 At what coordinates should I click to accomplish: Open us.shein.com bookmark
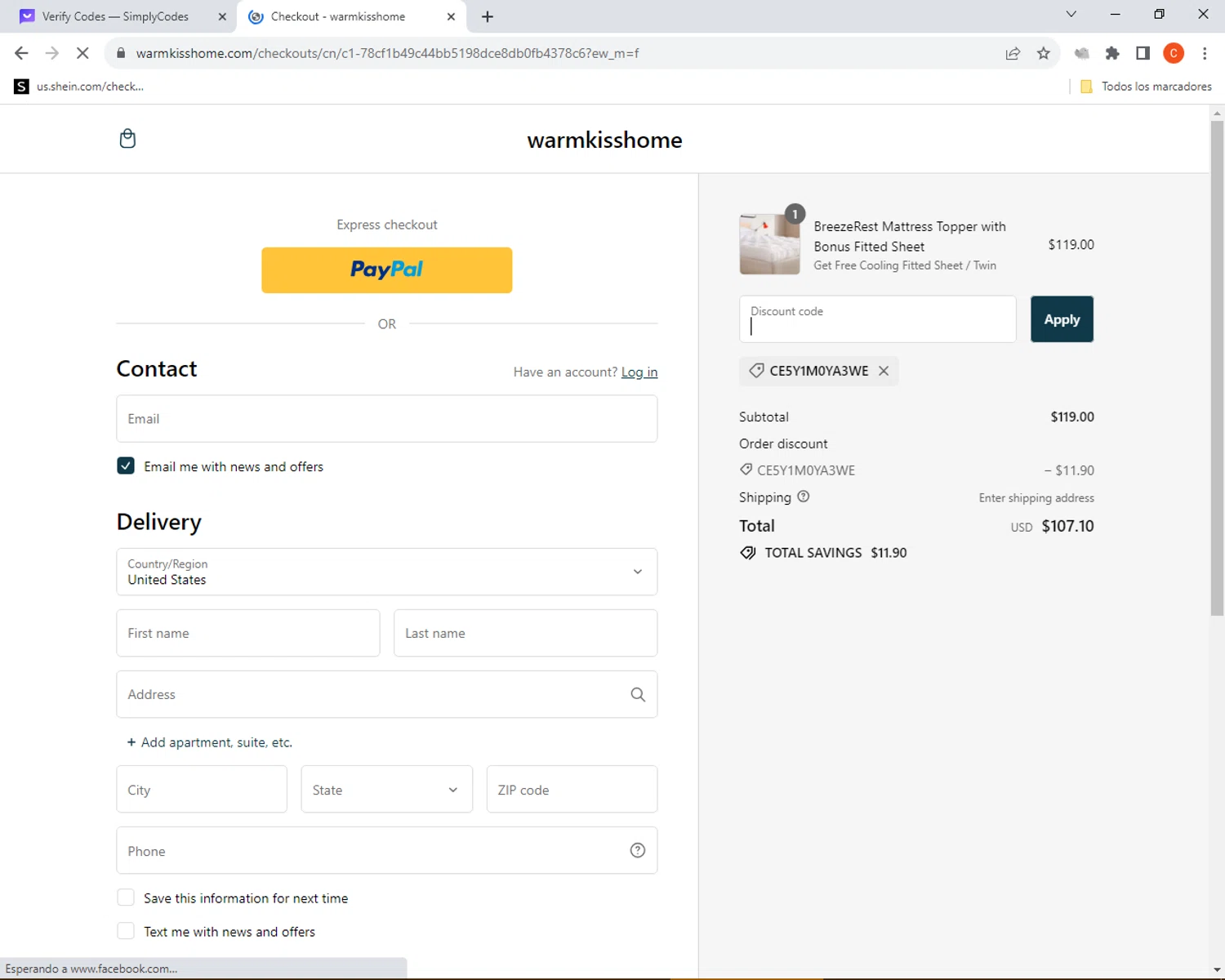(79, 87)
